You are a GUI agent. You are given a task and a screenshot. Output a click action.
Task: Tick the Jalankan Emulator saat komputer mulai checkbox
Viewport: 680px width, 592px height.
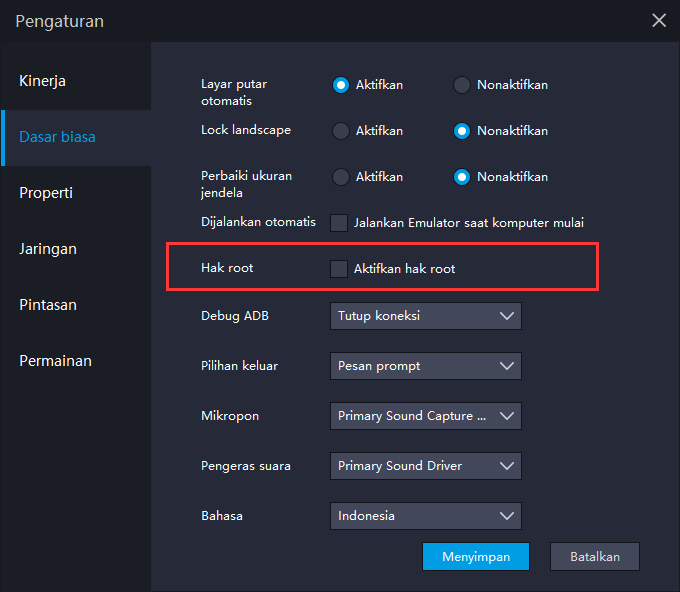(x=339, y=223)
